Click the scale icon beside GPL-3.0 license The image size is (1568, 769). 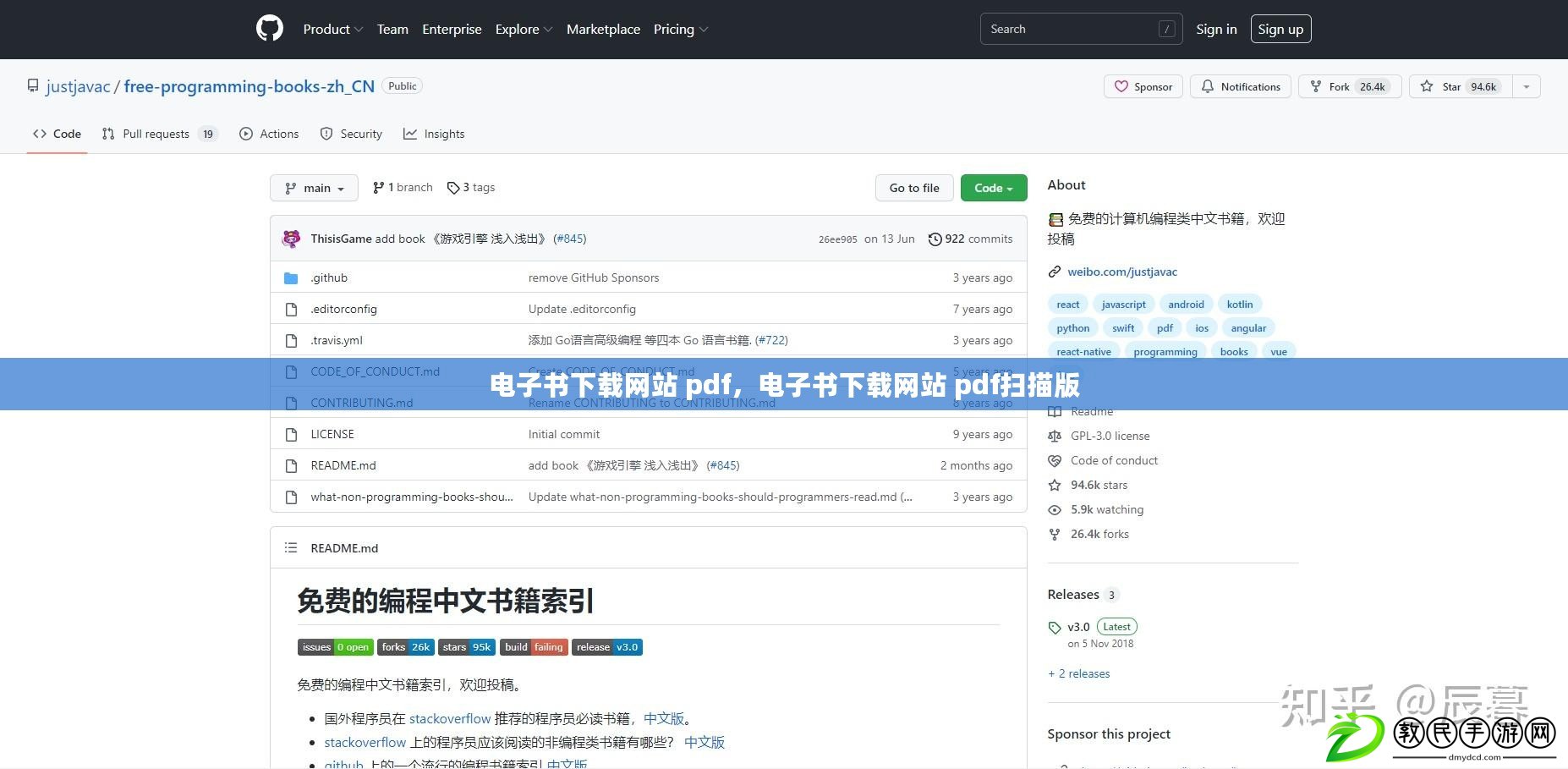[1055, 436]
